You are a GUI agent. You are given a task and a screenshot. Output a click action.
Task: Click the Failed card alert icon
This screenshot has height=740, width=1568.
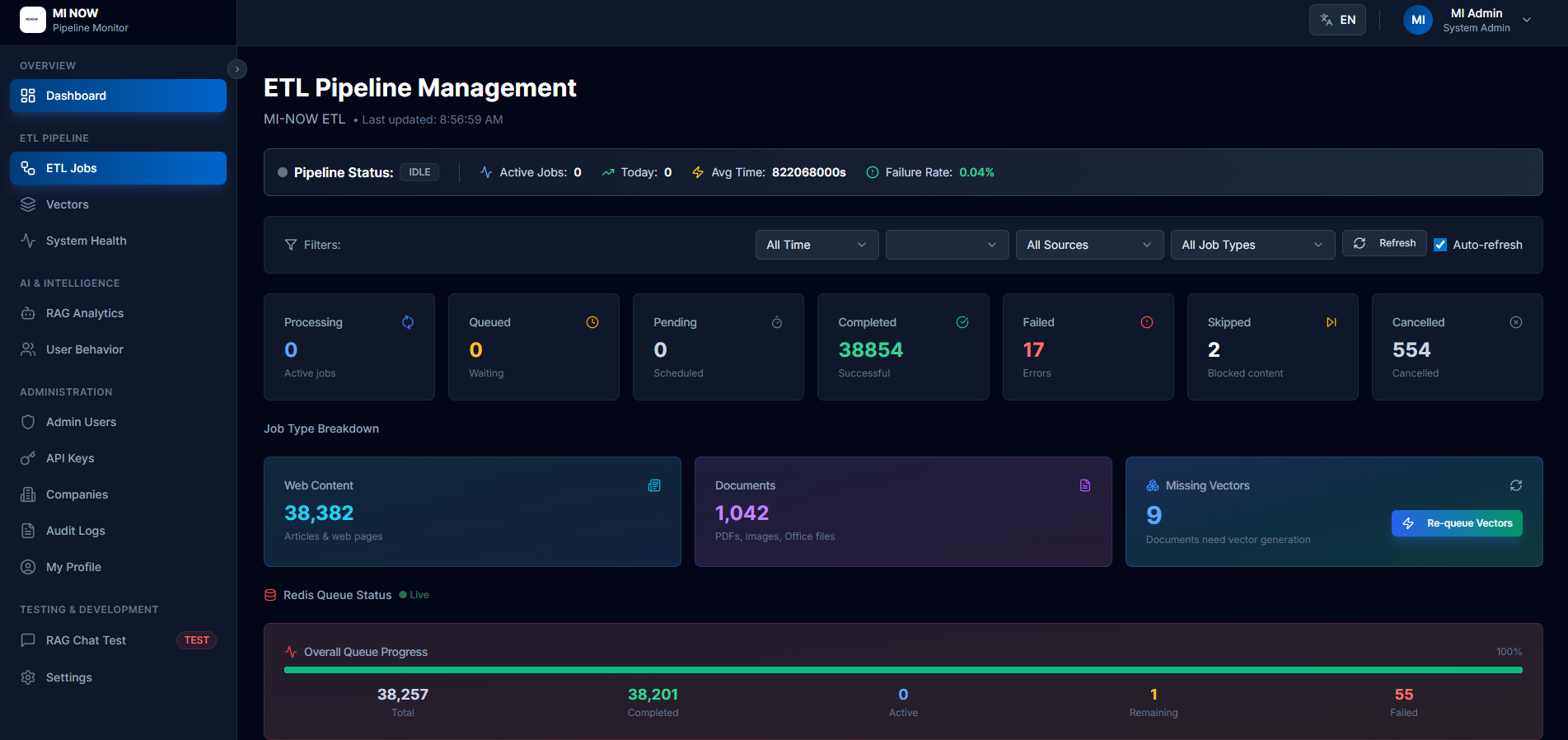click(1146, 322)
